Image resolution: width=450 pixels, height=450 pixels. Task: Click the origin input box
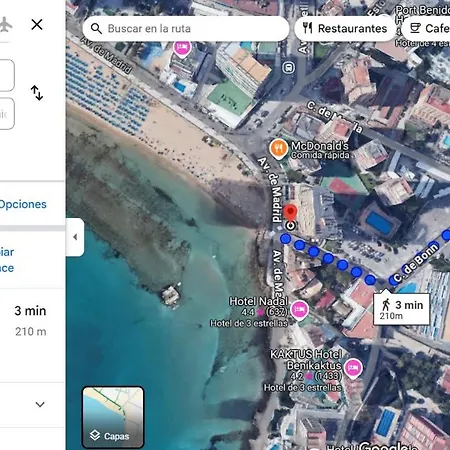[7, 75]
